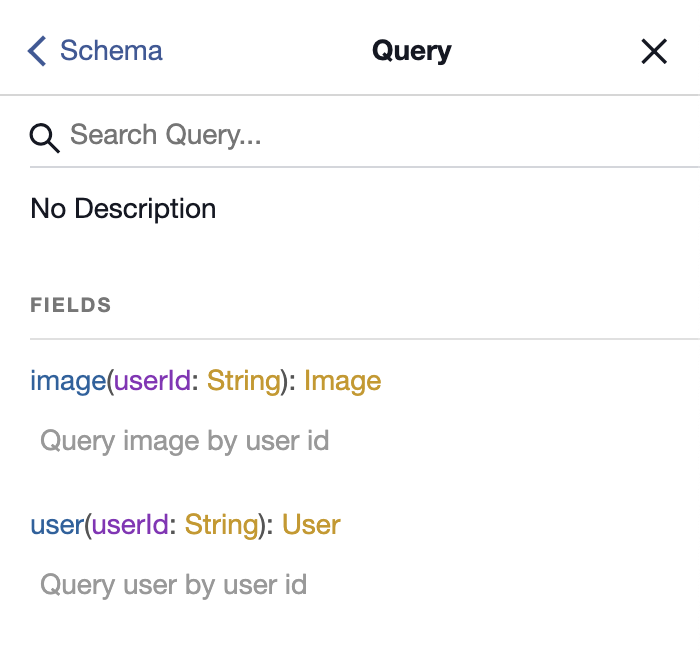Screen dimensions: 700x650
Task: Open the Image return type
Action: click(342, 381)
